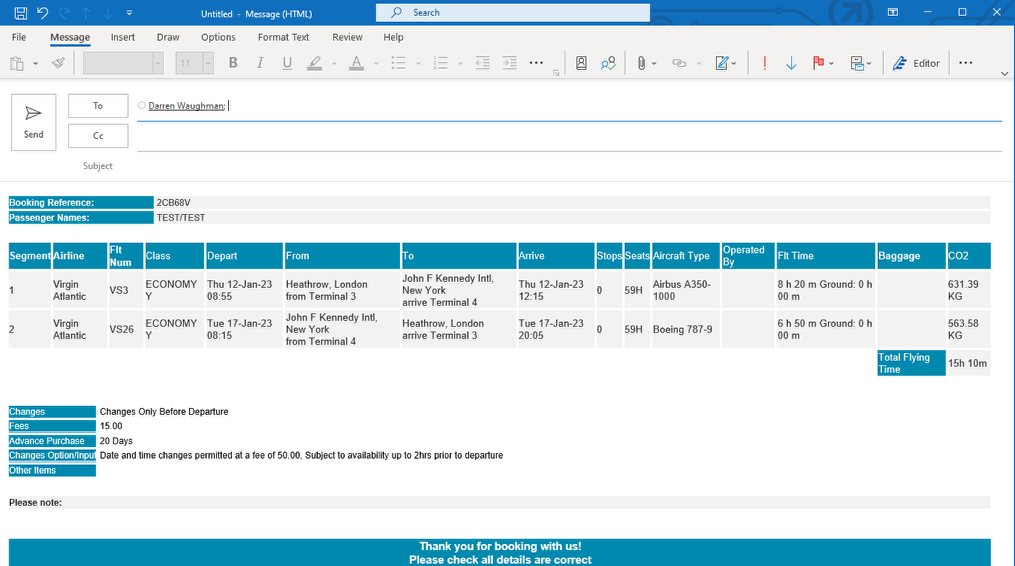
Task: Switch to the Insert tab
Action: (122, 37)
